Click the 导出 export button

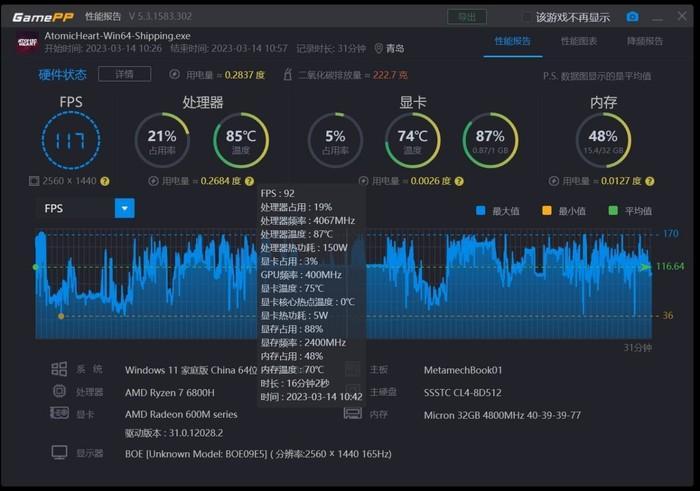[467, 17]
